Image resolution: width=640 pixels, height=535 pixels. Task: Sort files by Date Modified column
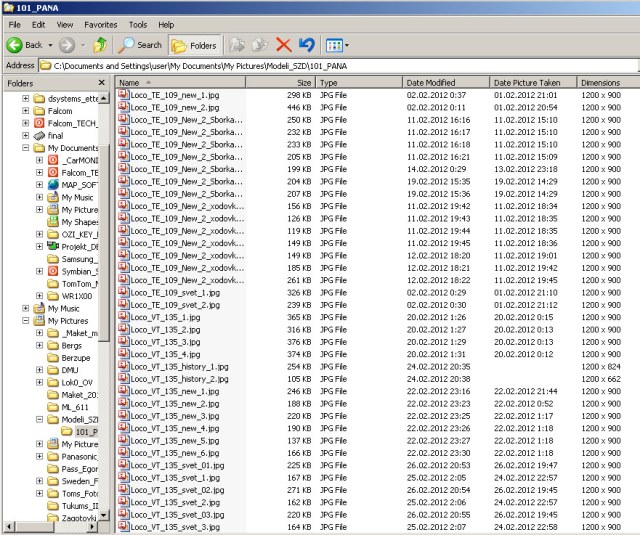(x=431, y=82)
